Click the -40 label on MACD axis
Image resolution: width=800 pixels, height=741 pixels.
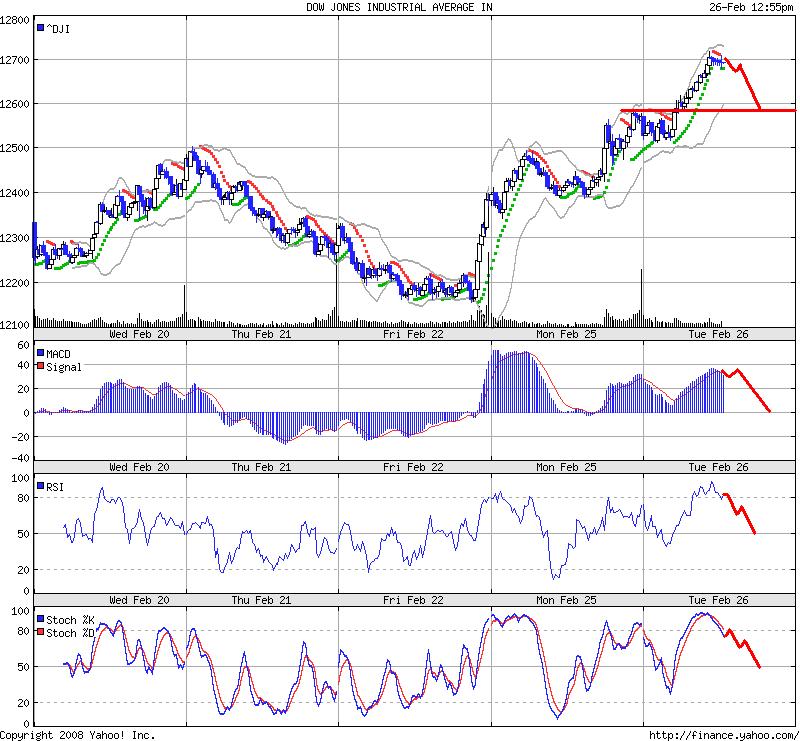[x=21, y=458]
